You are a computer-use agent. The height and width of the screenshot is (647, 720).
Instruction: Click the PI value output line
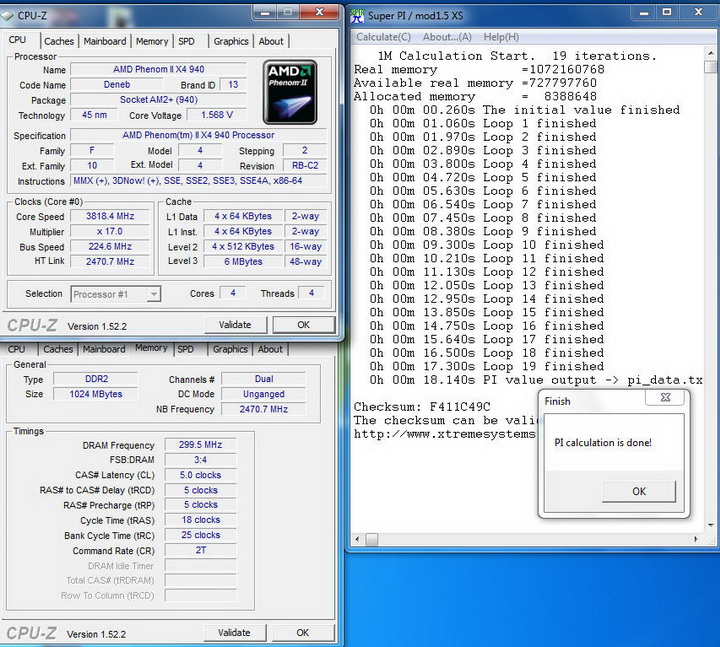(x=536, y=380)
